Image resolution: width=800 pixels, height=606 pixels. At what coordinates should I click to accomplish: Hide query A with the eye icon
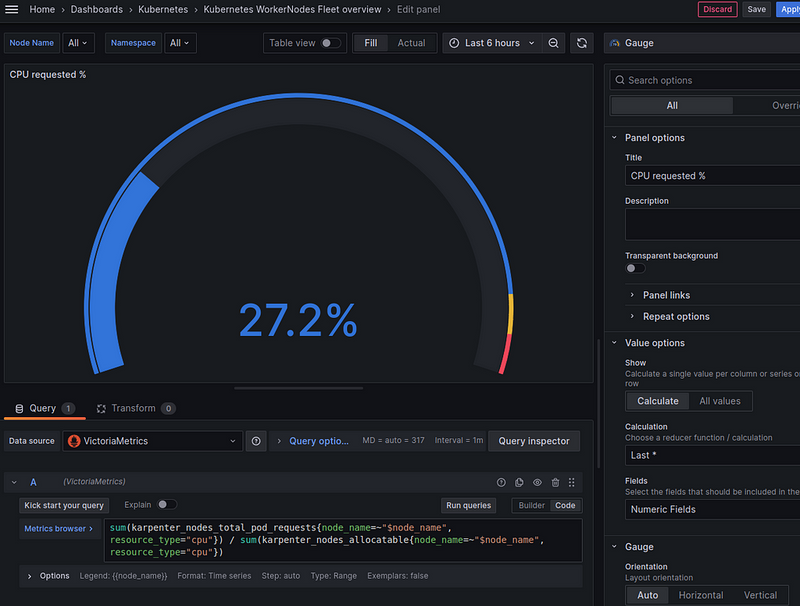[x=537, y=482]
